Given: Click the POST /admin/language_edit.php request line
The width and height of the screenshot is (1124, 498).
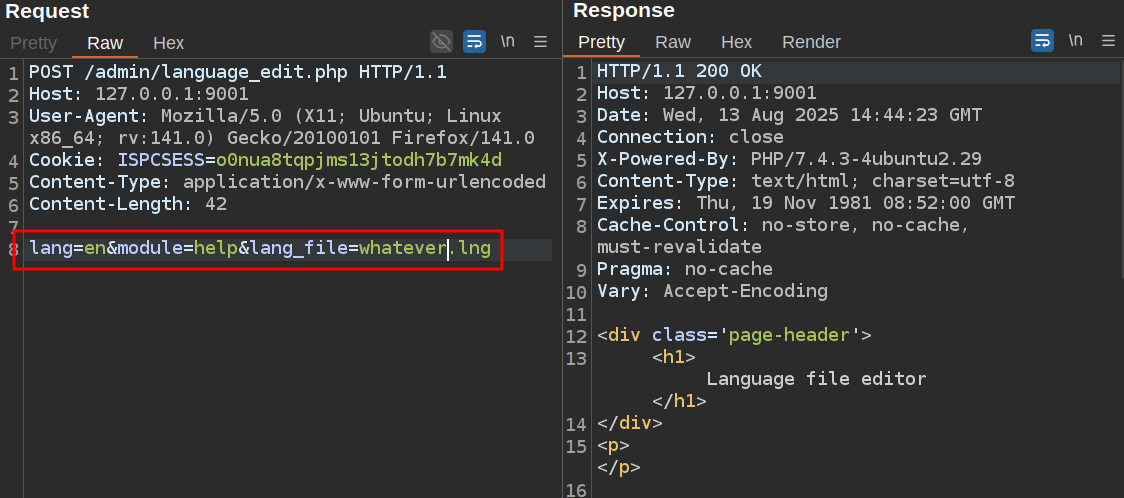Looking at the screenshot, I should tap(237, 72).
